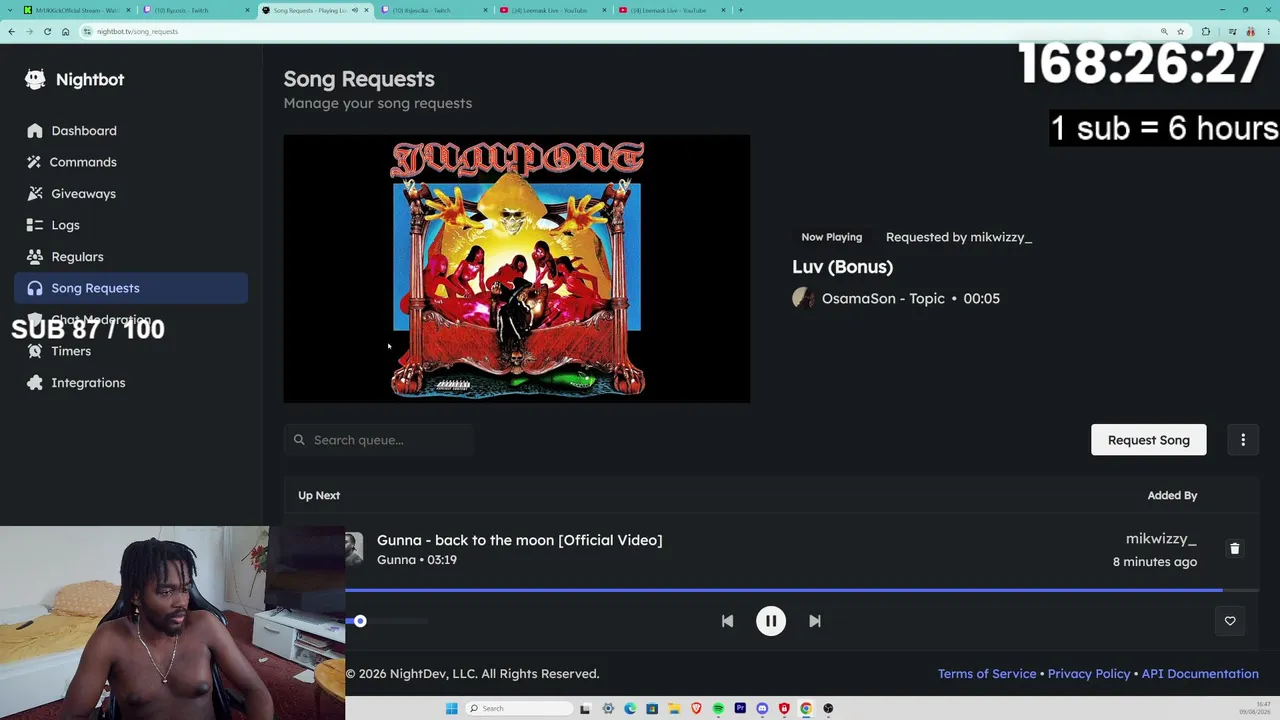Screen dimensions: 1280x720
Task: Open Discord from the taskbar
Action: [x=762, y=709]
